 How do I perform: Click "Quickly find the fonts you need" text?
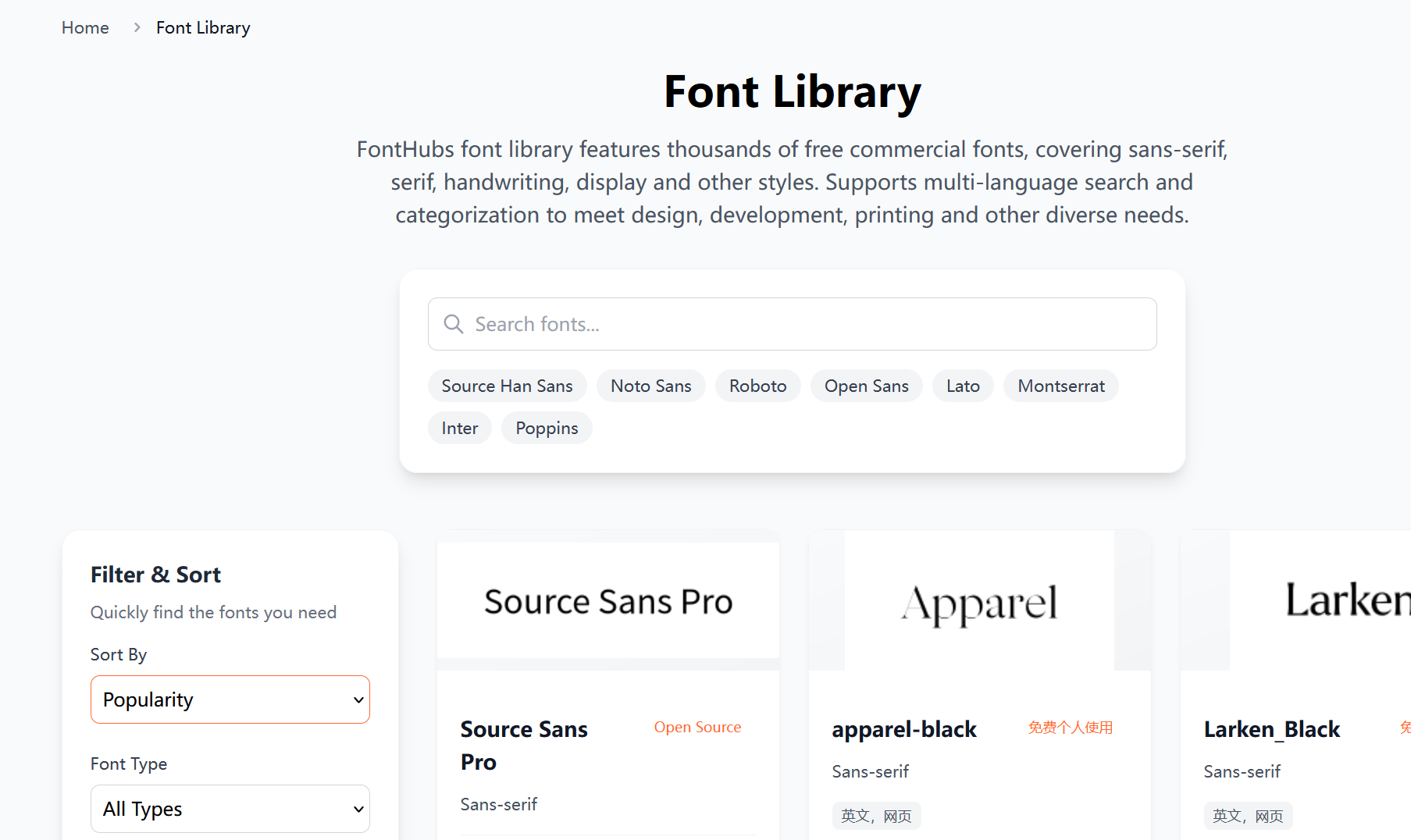[x=213, y=612]
